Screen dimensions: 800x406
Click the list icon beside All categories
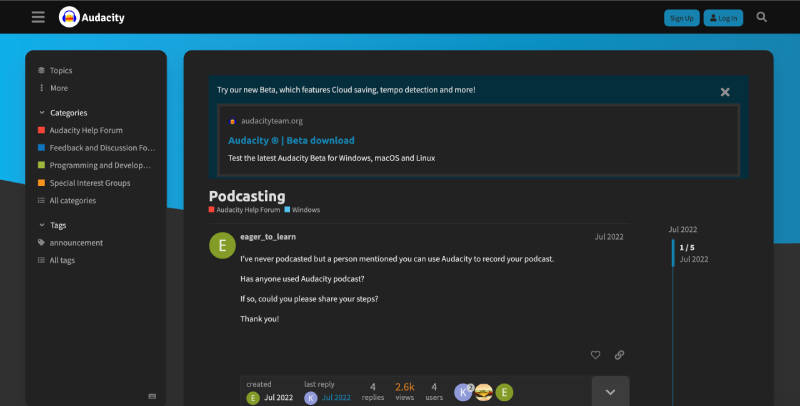(x=41, y=200)
